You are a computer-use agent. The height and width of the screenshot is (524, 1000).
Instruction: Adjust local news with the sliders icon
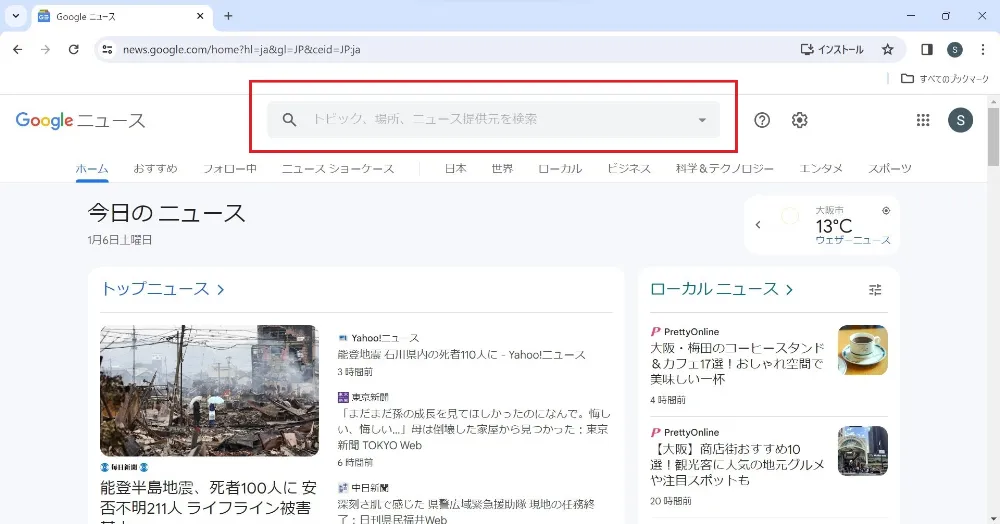pyautogui.click(x=875, y=289)
